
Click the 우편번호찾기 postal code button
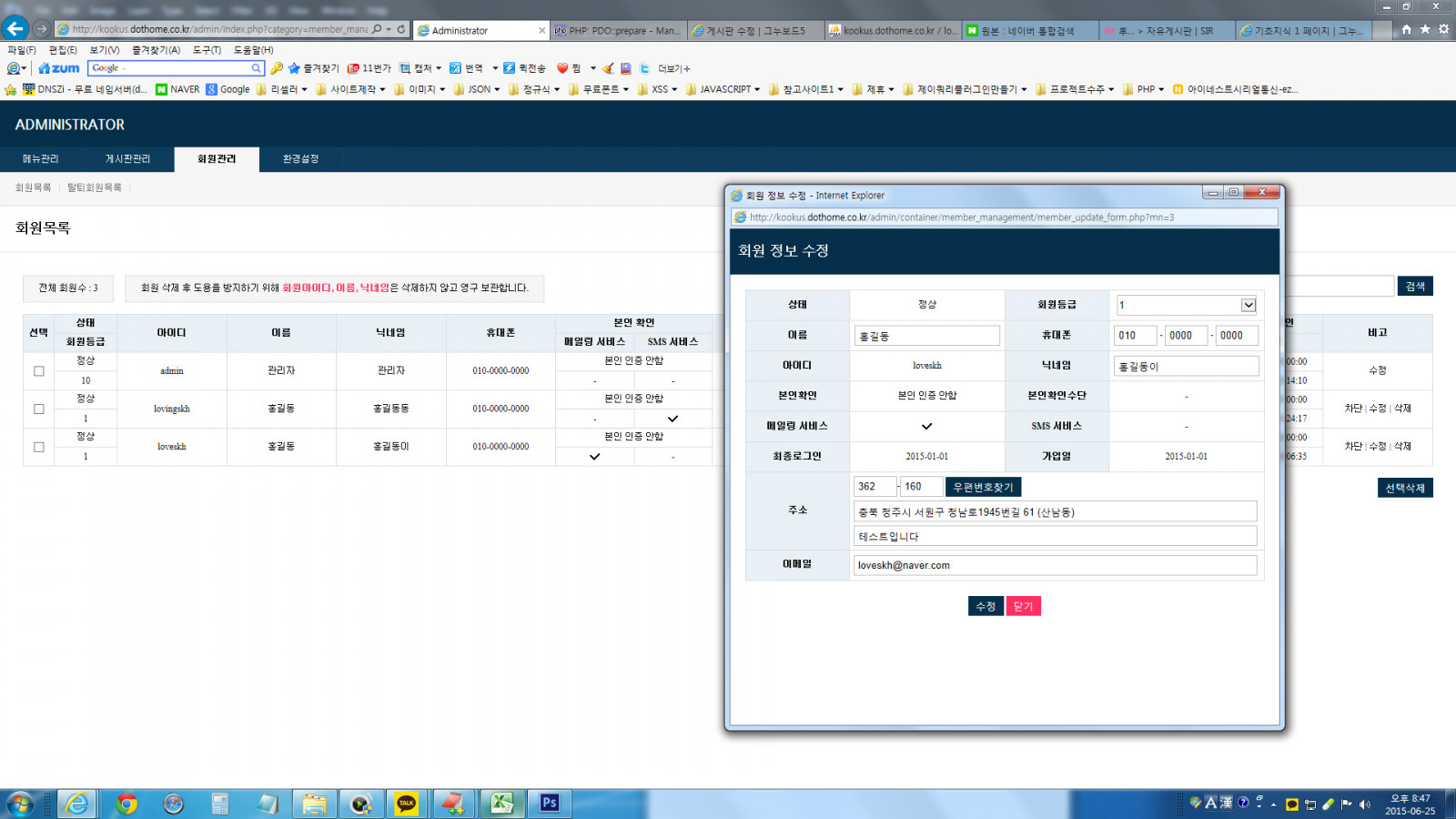tap(983, 487)
